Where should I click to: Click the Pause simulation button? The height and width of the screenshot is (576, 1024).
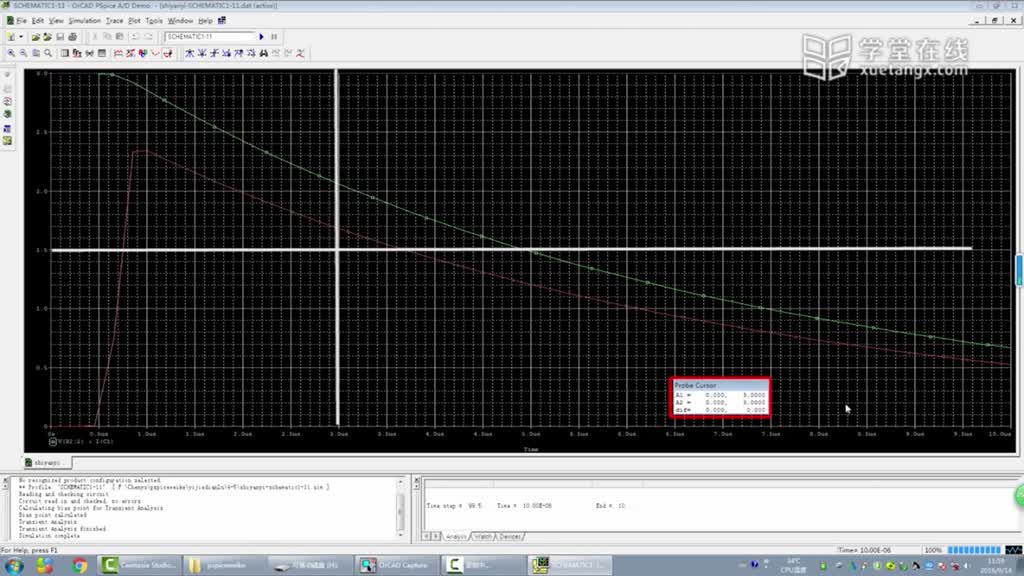[274, 37]
